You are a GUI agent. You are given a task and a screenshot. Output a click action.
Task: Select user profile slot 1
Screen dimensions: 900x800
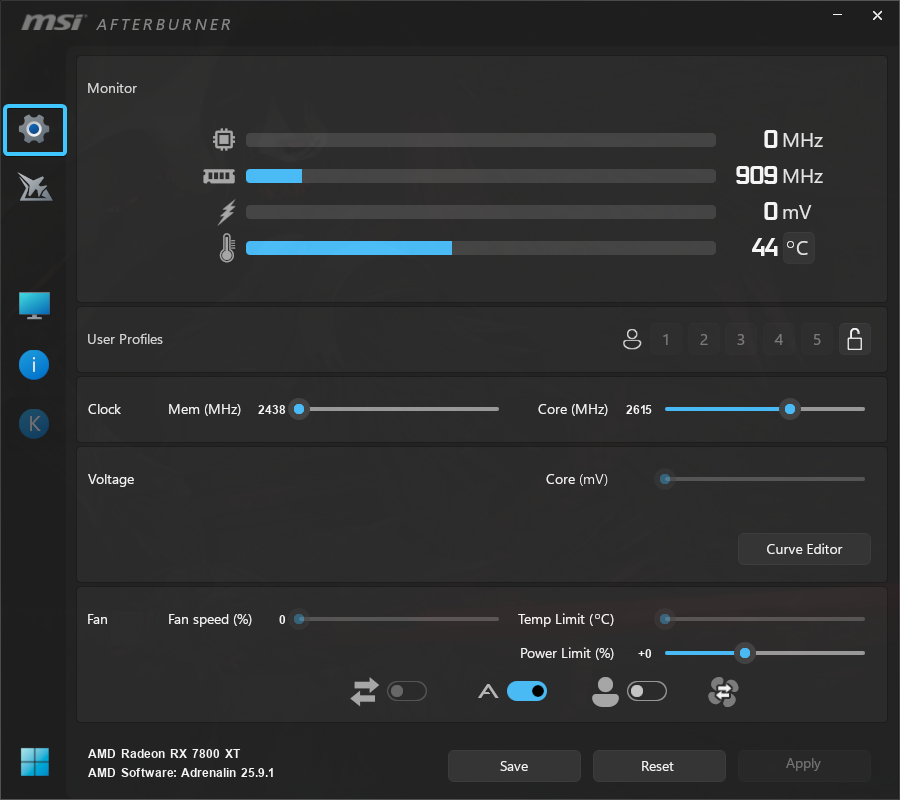(x=666, y=340)
